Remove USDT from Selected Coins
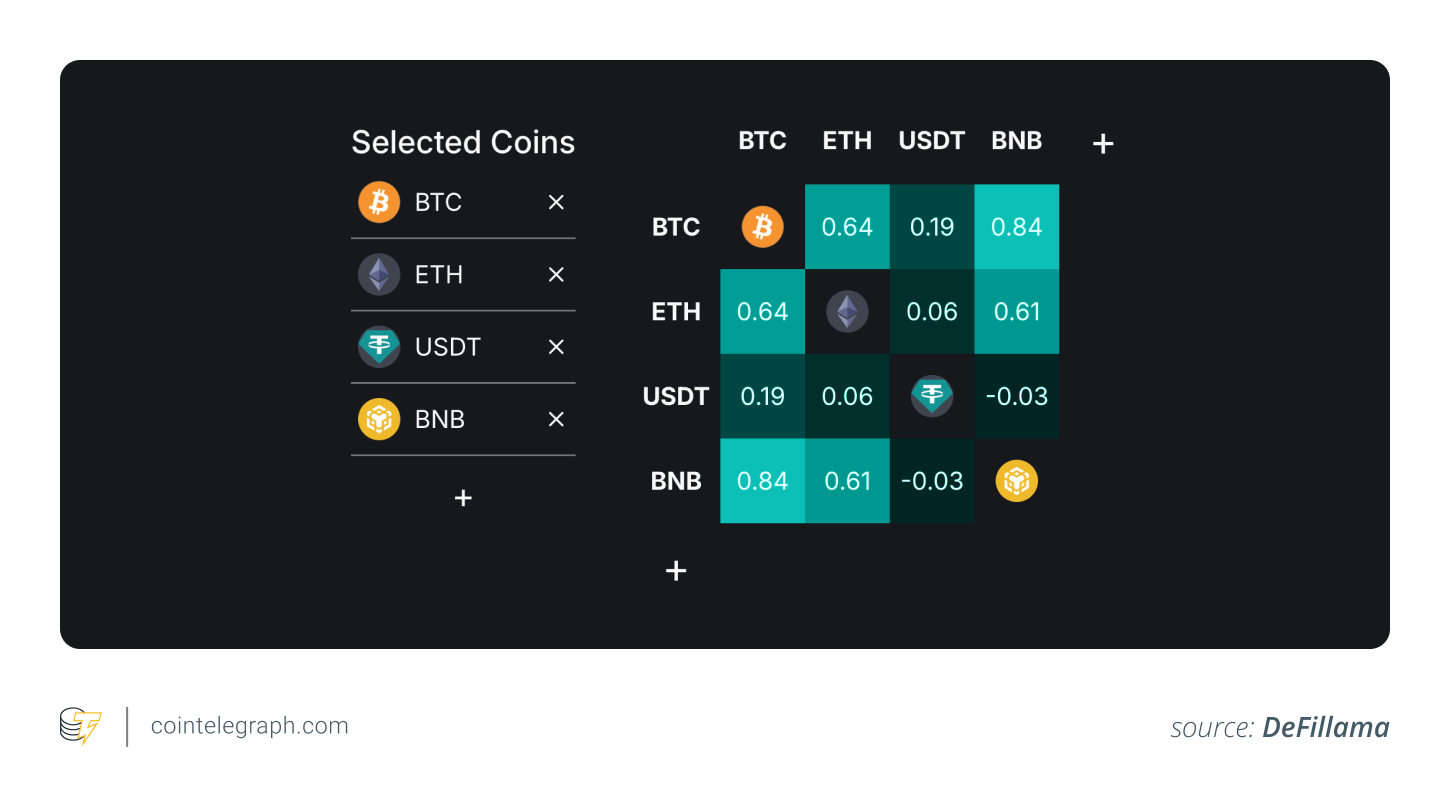Screen dimensions: 1450x807 (x=556, y=347)
